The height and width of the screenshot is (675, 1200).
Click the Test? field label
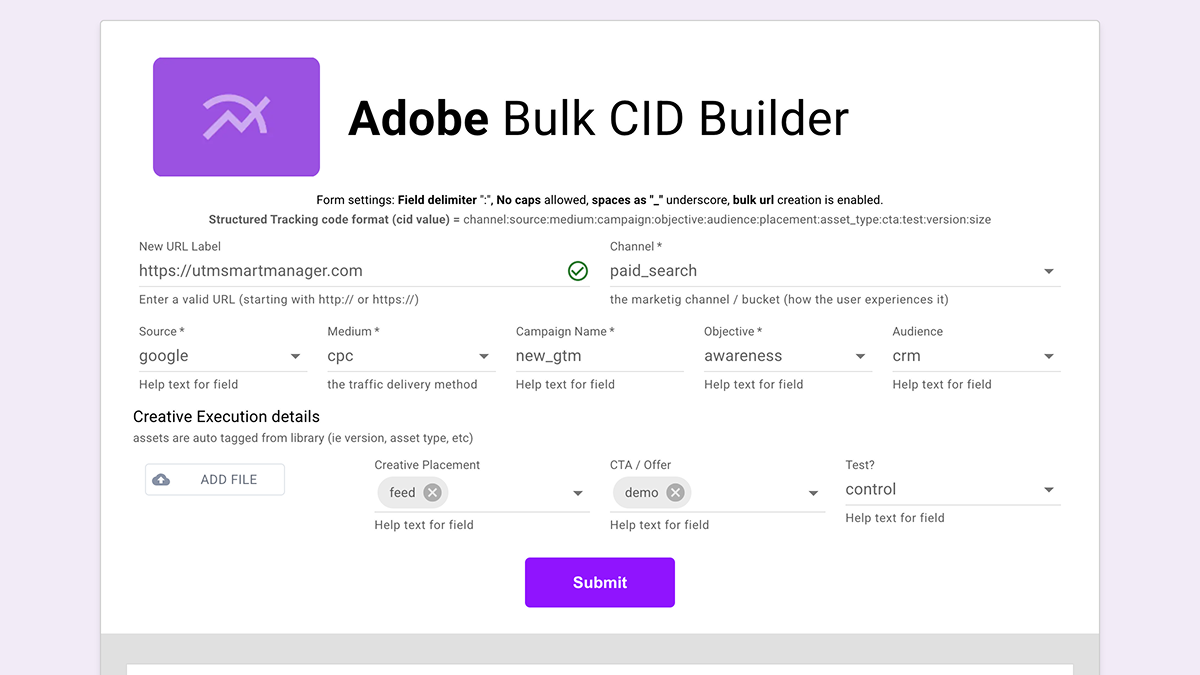pyautogui.click(x=860, y=465)
